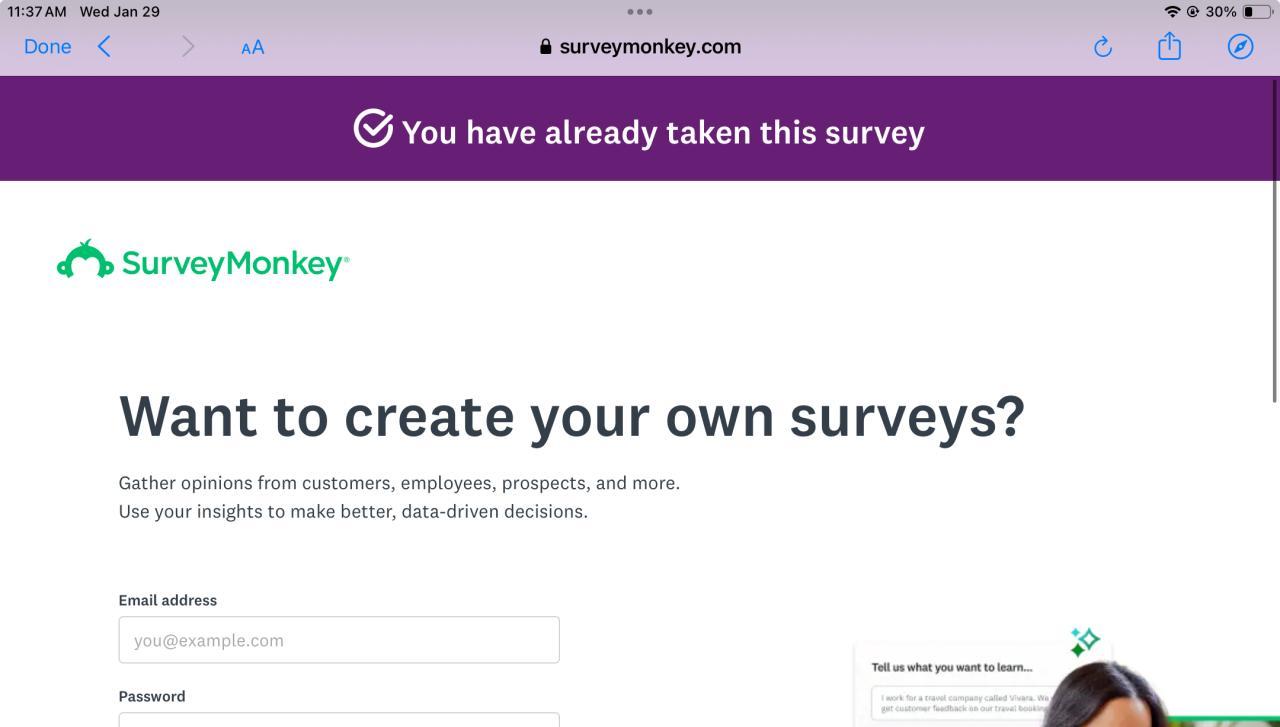The image size is (1280, 727).
Task: Tap the Done button
Action: [47, 47]
